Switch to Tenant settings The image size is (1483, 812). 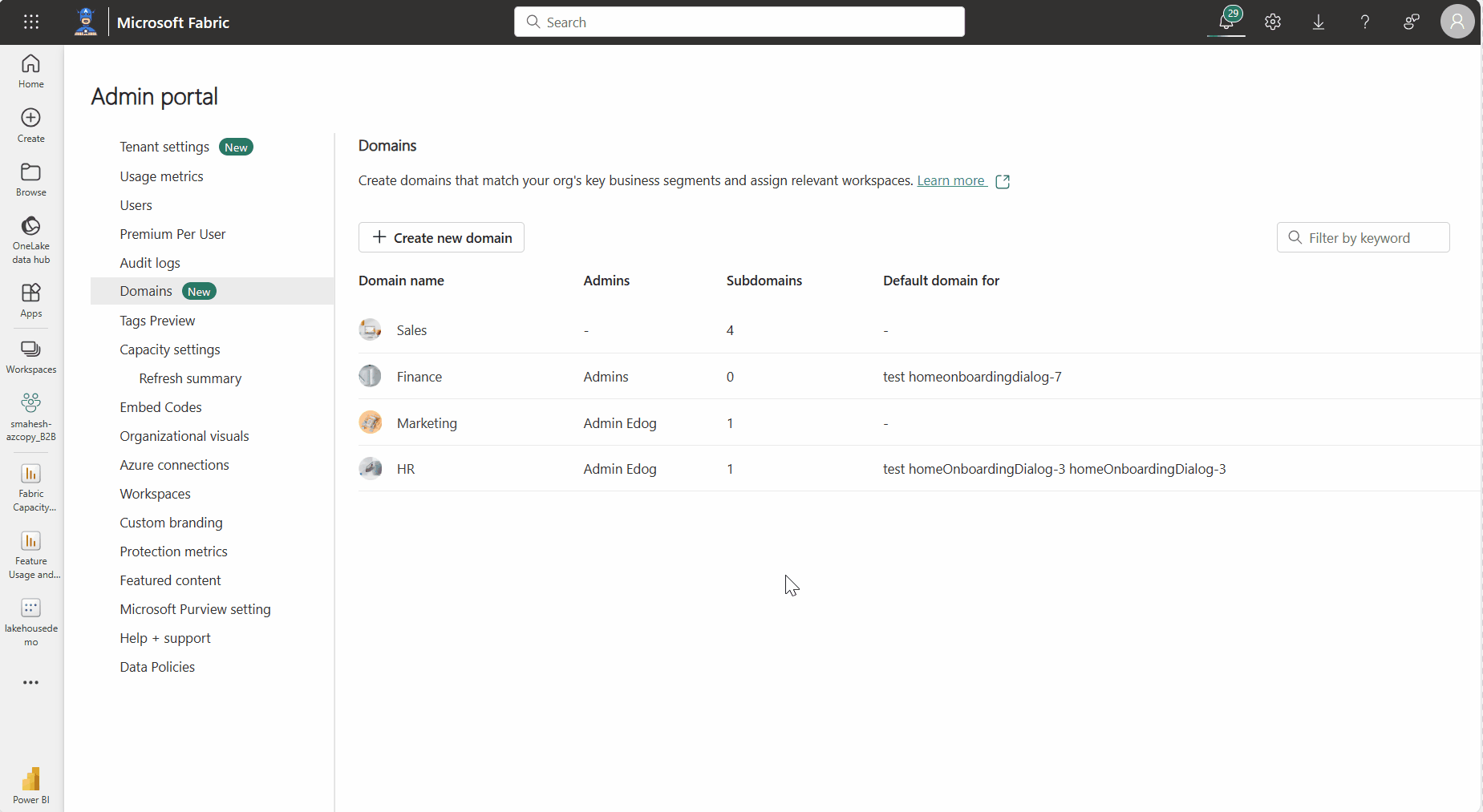click(164, 147)
